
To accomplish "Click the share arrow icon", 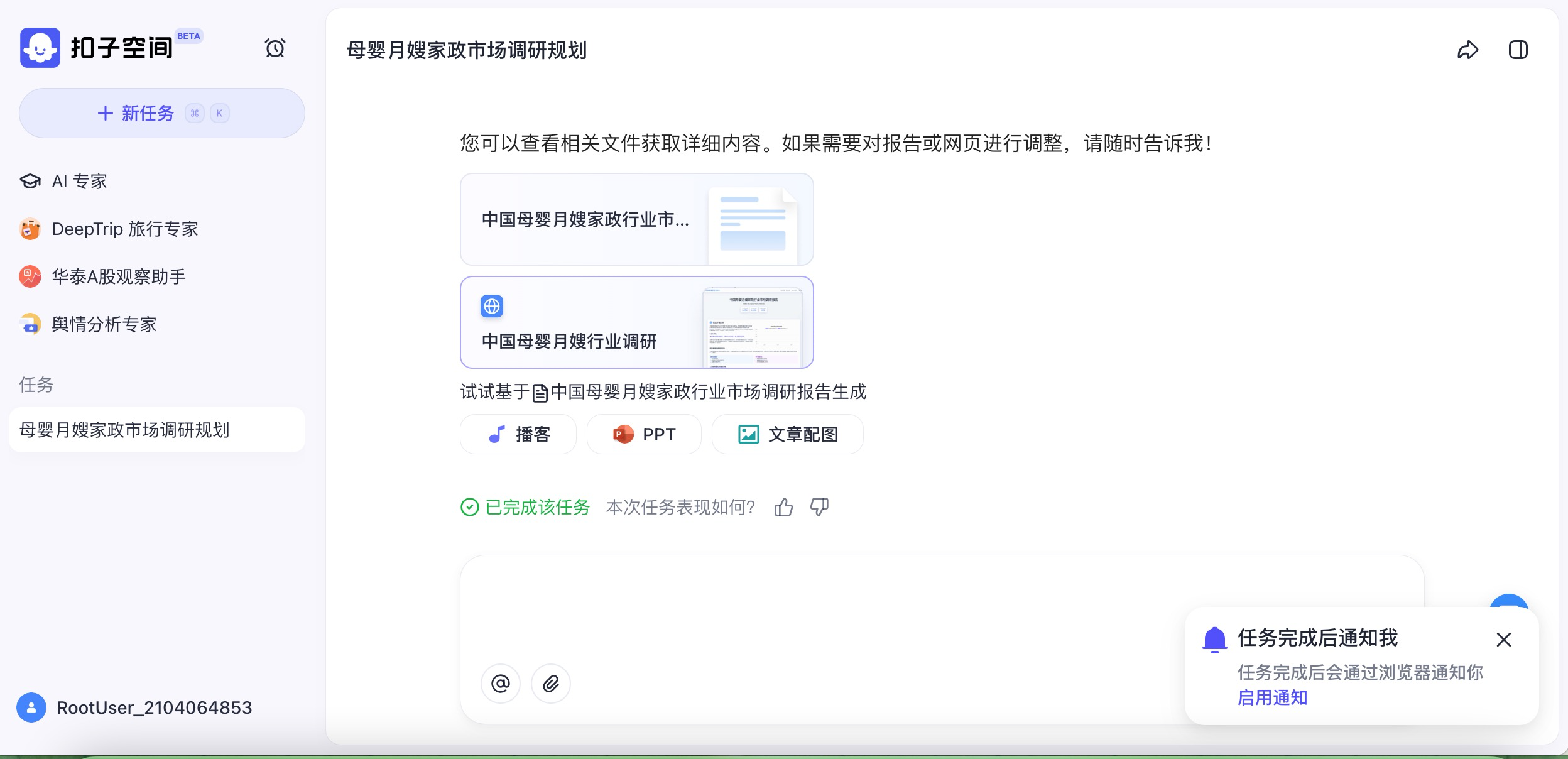I will [1467, 50].
